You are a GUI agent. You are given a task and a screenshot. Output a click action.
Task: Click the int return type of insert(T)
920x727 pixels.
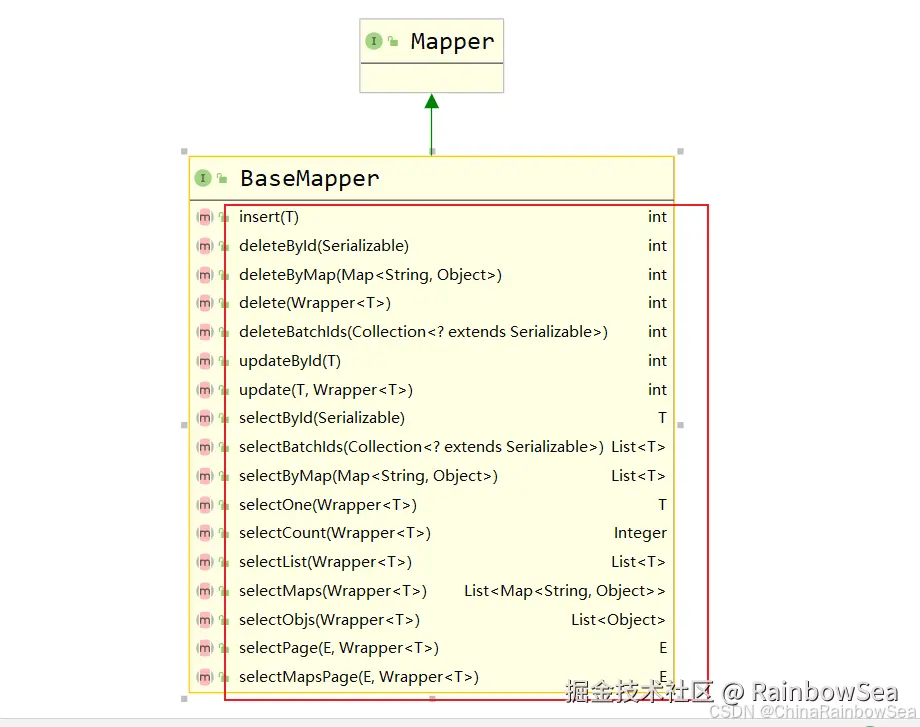pos(657,217)
